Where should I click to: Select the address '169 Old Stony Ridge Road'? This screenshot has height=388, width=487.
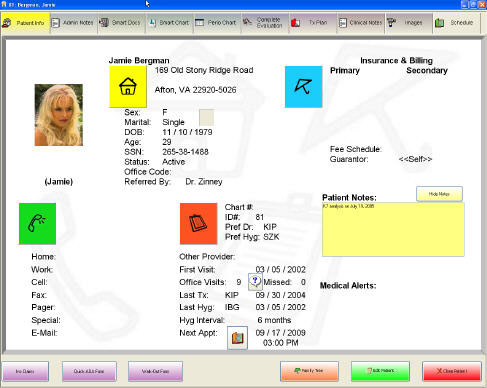(x=204, y=70)
